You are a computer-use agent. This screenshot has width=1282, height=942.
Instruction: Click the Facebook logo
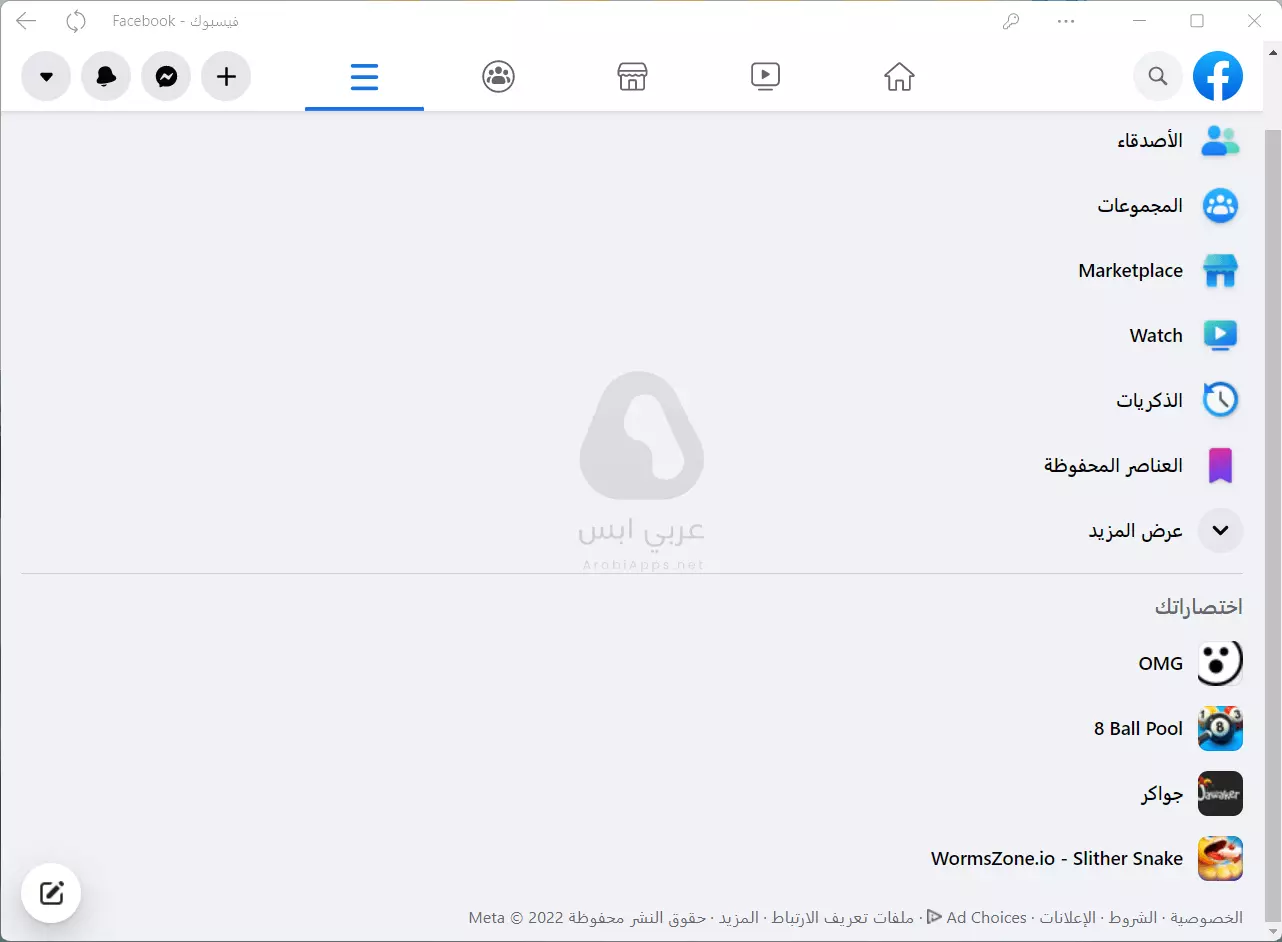click(1218, 76)
